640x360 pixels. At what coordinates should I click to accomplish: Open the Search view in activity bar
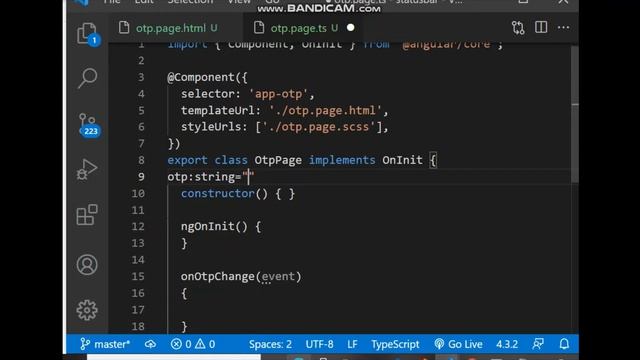[x=87, y=78]
